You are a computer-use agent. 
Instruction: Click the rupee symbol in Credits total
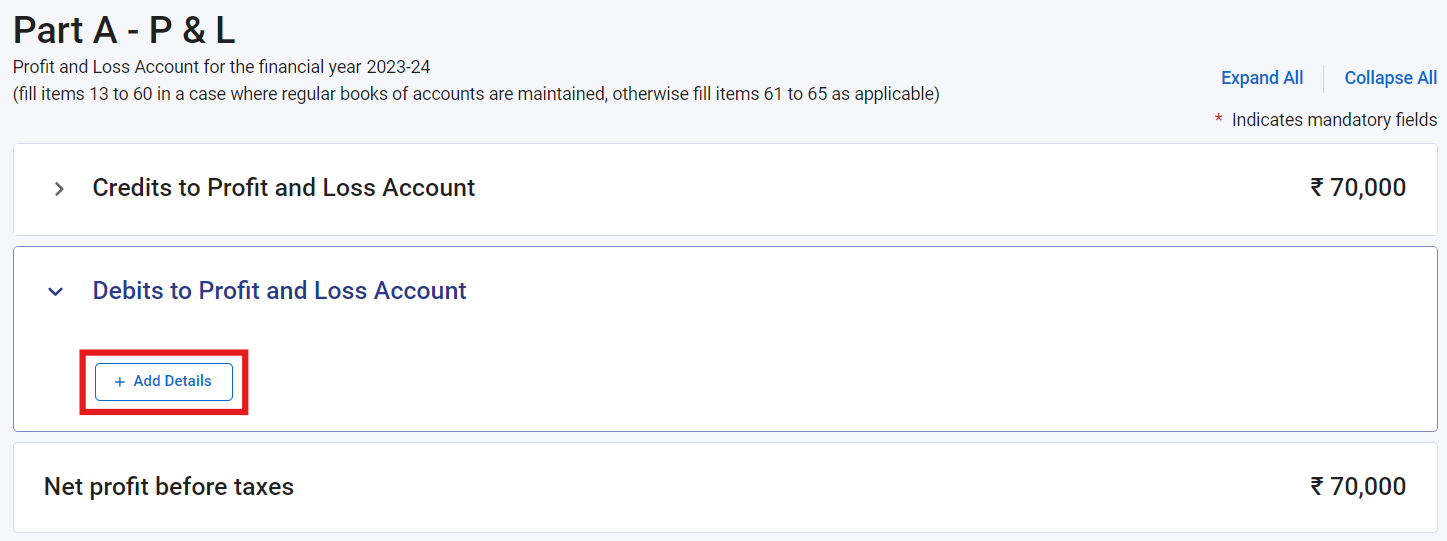[x=1317, y=188]
